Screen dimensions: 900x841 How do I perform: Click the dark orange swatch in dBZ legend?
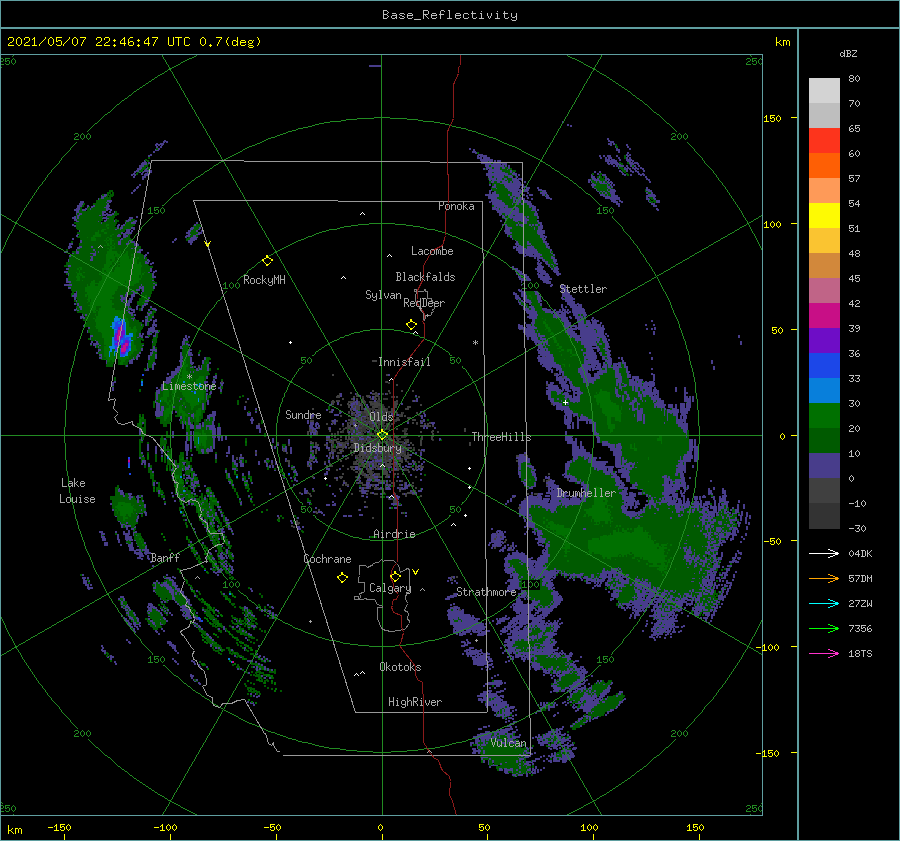click(x=824, y=165)
